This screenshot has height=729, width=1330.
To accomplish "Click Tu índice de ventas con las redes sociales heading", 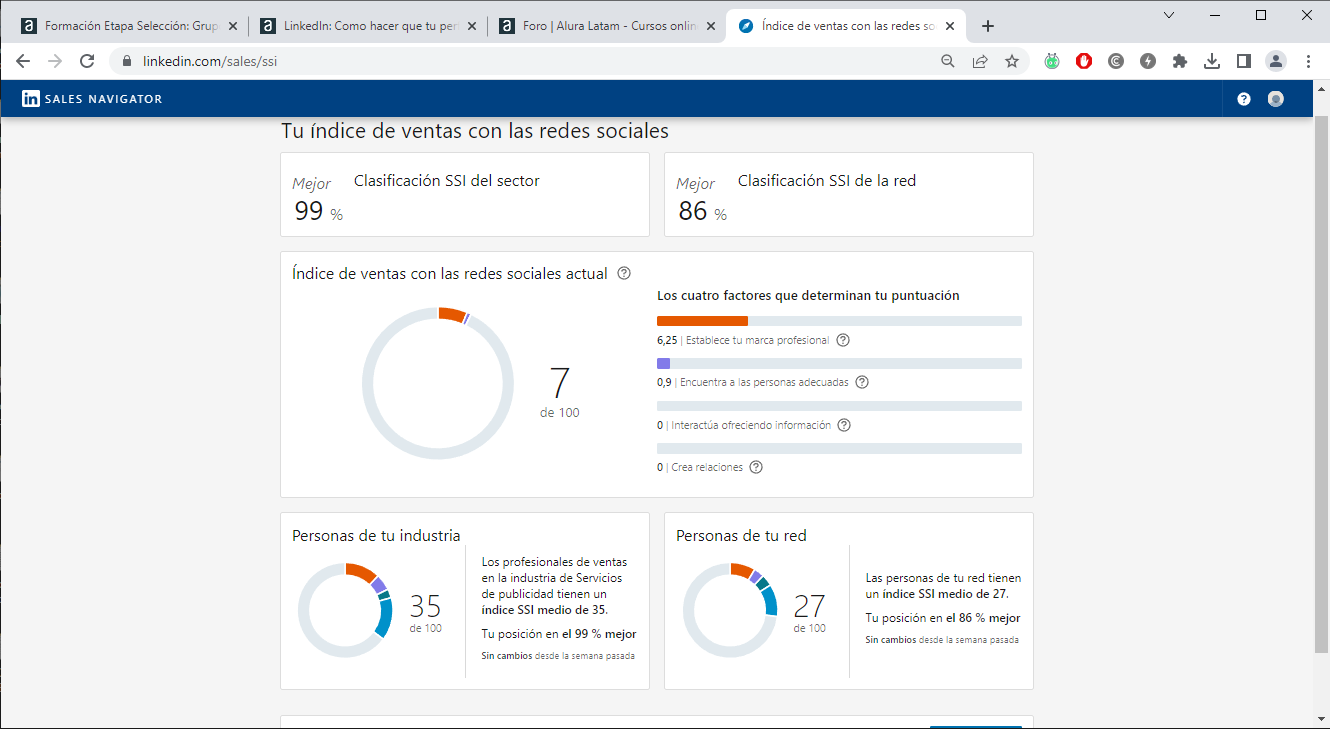I will point(475,131).
